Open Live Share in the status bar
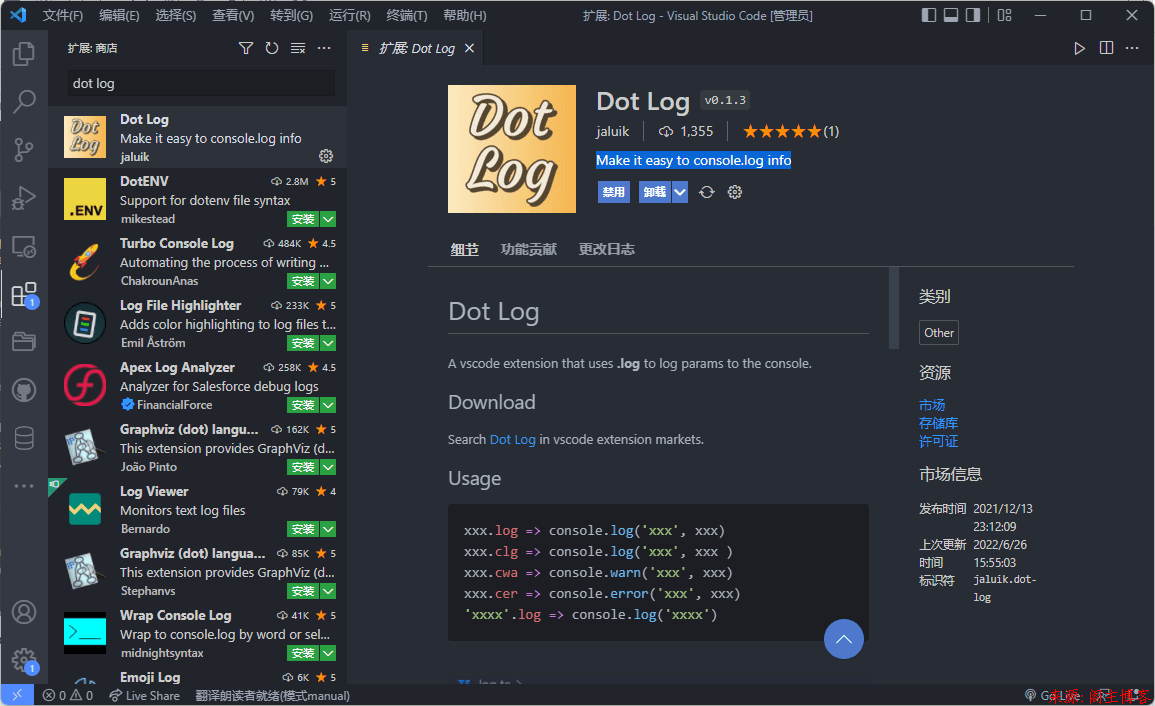 pyautogui.click(x=144, y=695)
